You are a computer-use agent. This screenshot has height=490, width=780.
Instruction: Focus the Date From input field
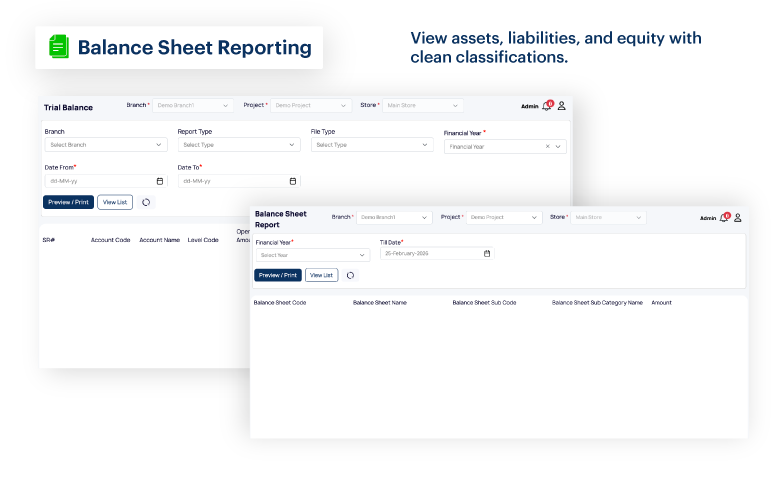point(106,181)
